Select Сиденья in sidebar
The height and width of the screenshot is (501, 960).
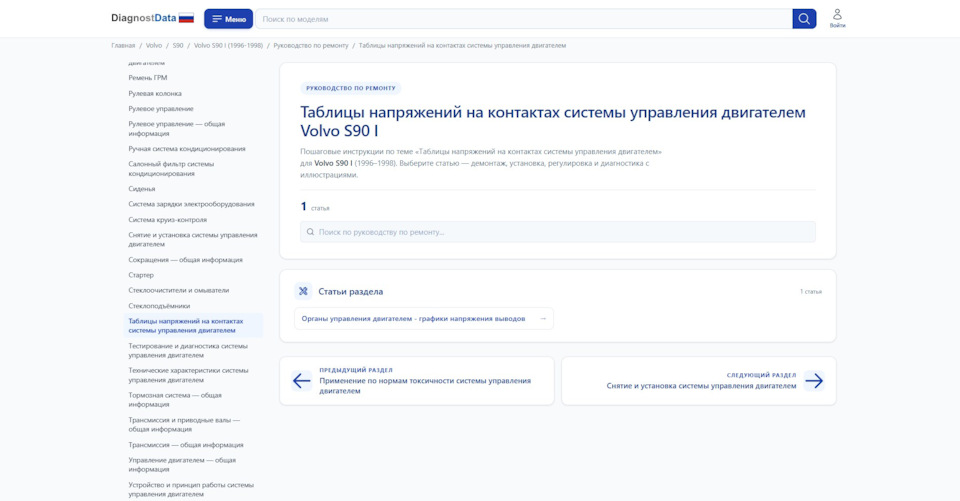click(x=142, y=189)
